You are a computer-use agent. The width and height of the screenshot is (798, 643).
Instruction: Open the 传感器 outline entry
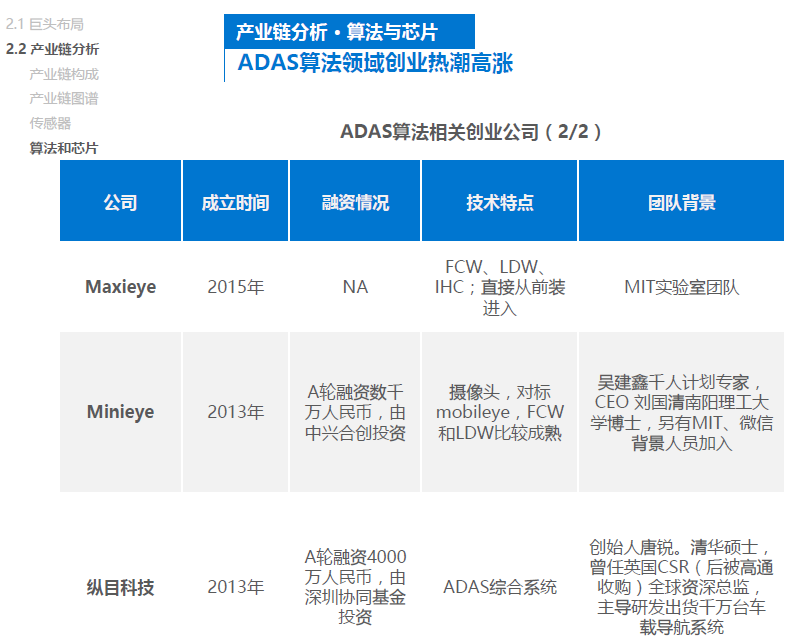coord(50,123)
